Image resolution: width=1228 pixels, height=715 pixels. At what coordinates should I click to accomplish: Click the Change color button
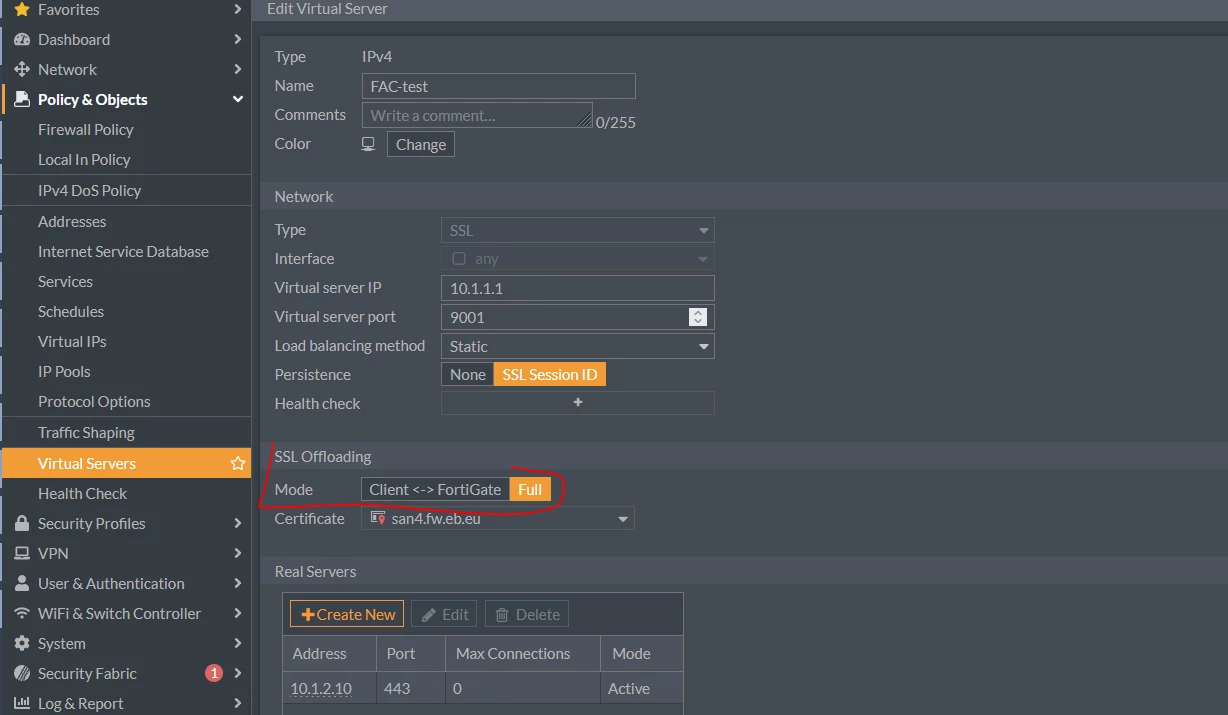(421, 144)
